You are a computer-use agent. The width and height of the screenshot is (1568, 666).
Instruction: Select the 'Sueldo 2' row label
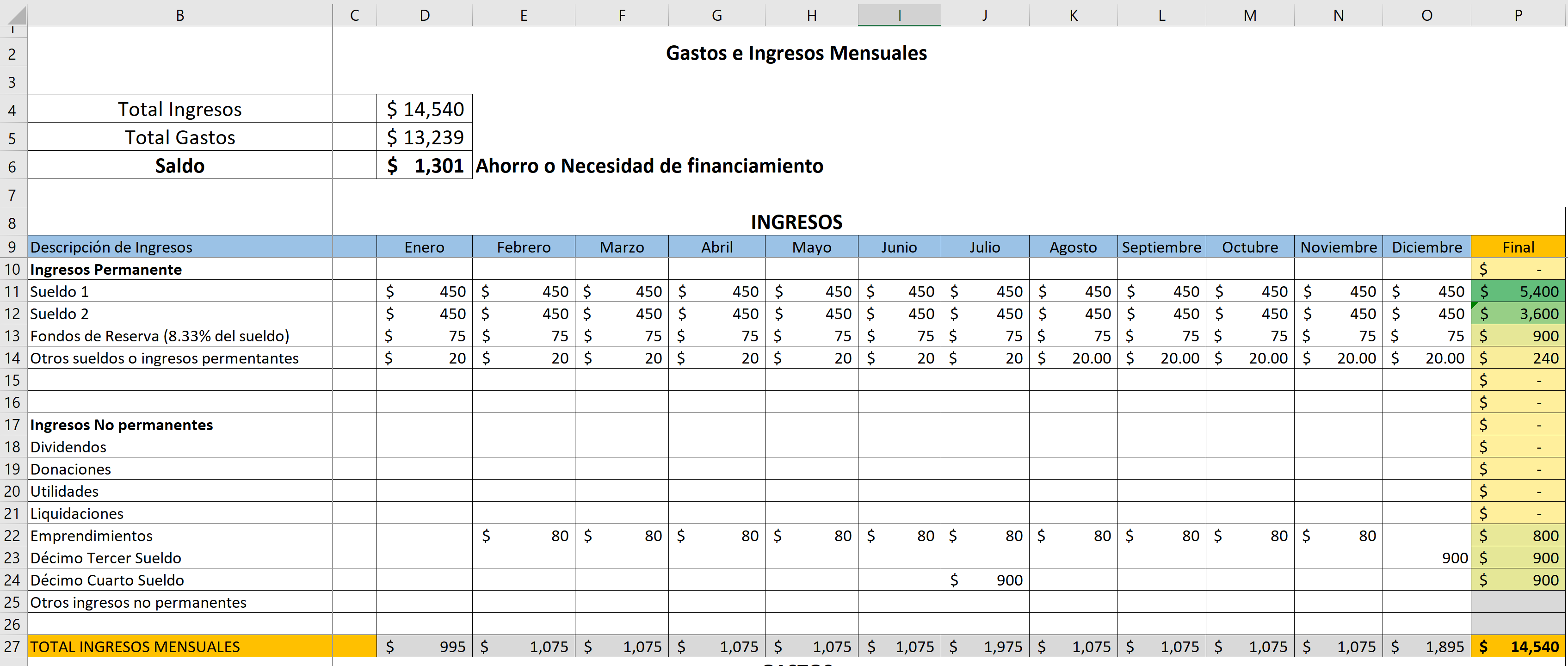click(179, 314)
